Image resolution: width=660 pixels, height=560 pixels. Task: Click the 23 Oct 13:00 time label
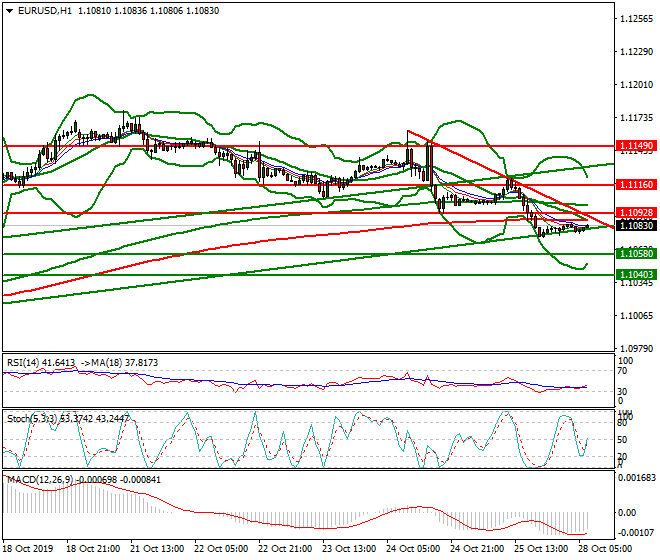[x=349, y=549]
